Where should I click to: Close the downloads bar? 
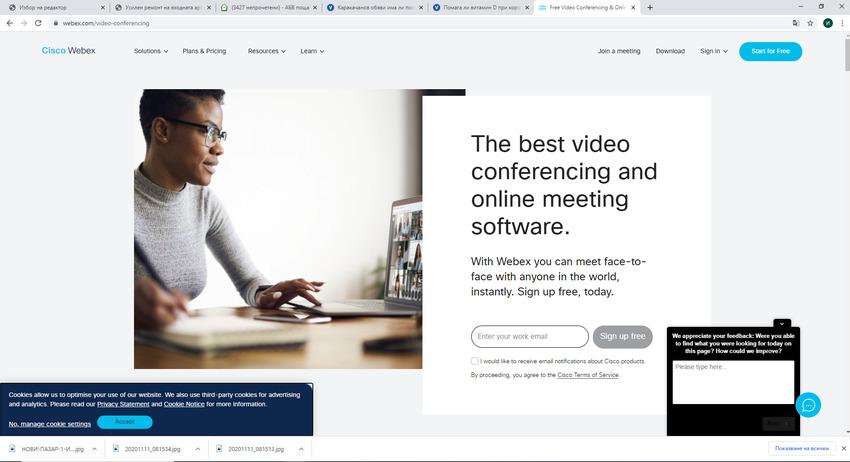843,448
